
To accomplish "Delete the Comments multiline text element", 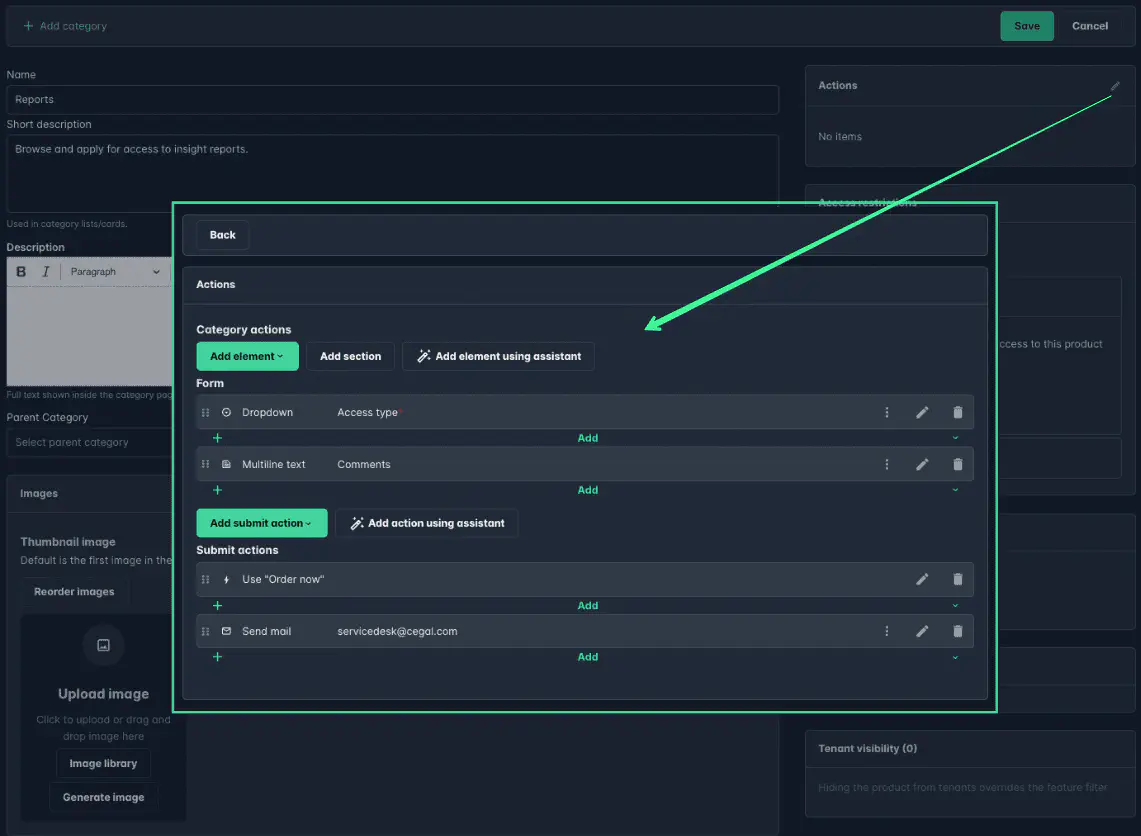I will pos(957,464).
